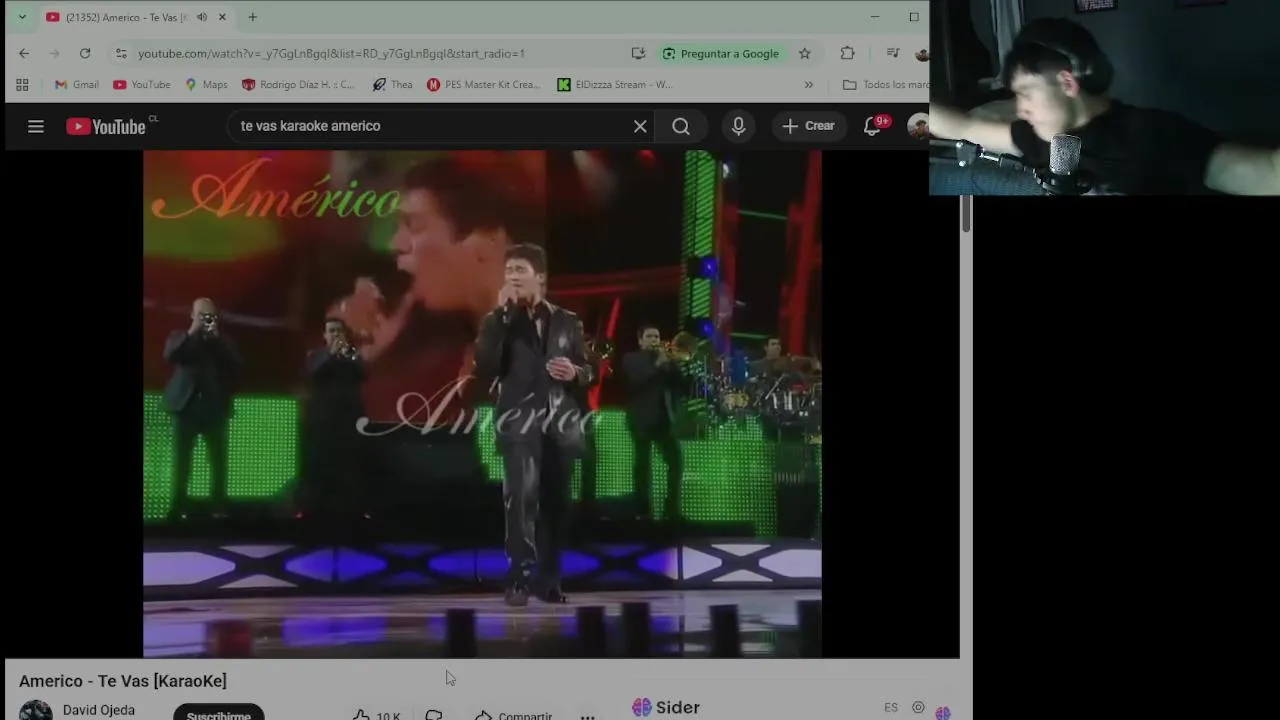Reload the current page
This screenshot has height=720, width=1280.
click(85, 53)
